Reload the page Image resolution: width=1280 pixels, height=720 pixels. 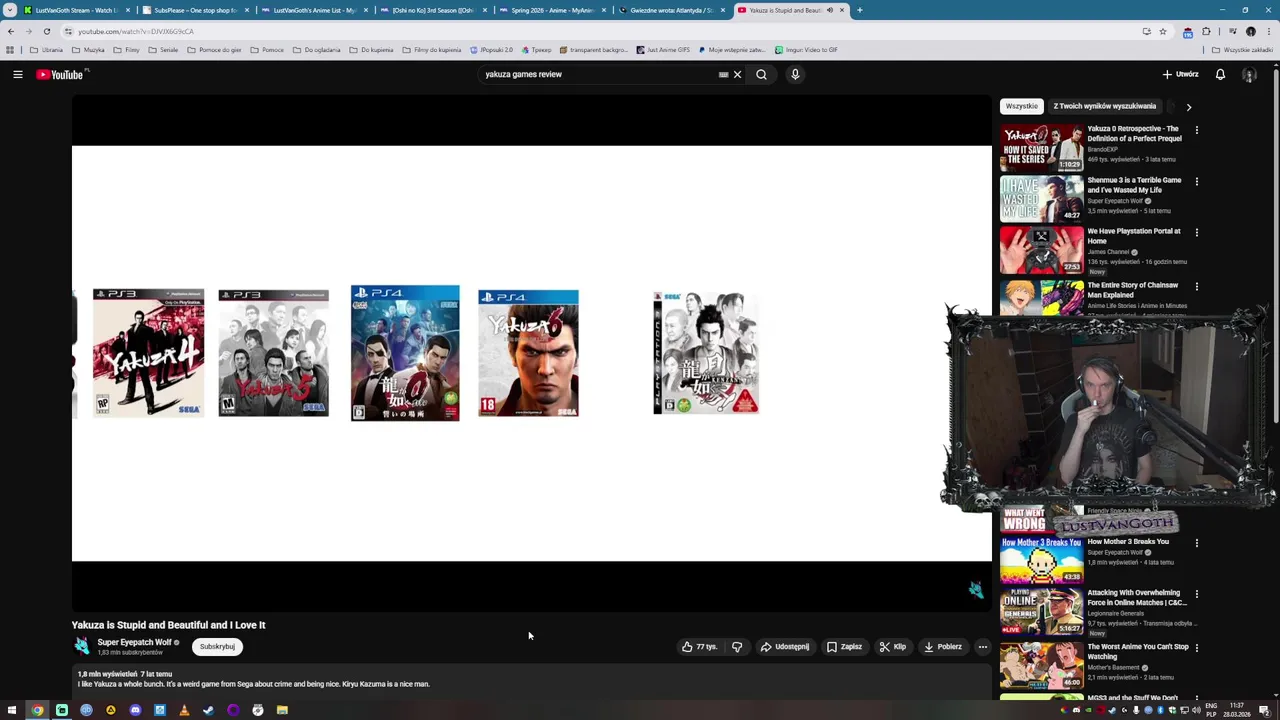[46, 31]
